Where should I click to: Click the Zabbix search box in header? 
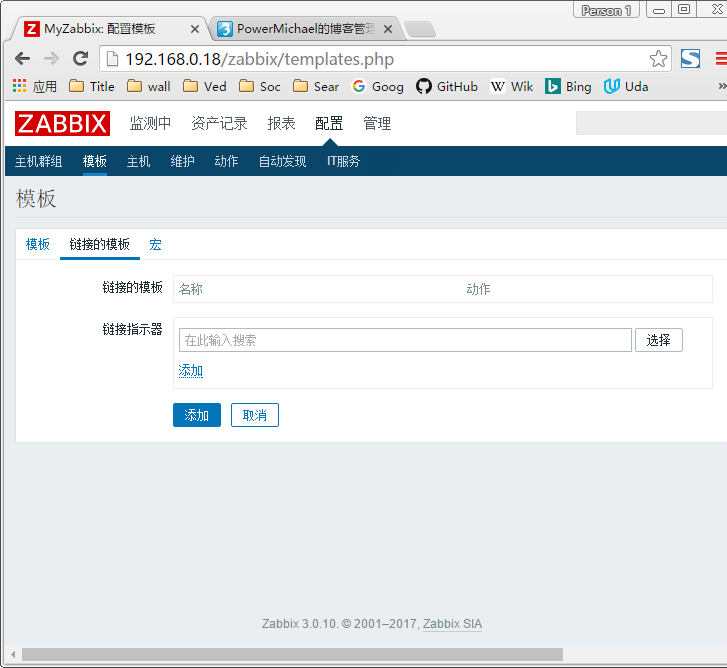(651, 123)
